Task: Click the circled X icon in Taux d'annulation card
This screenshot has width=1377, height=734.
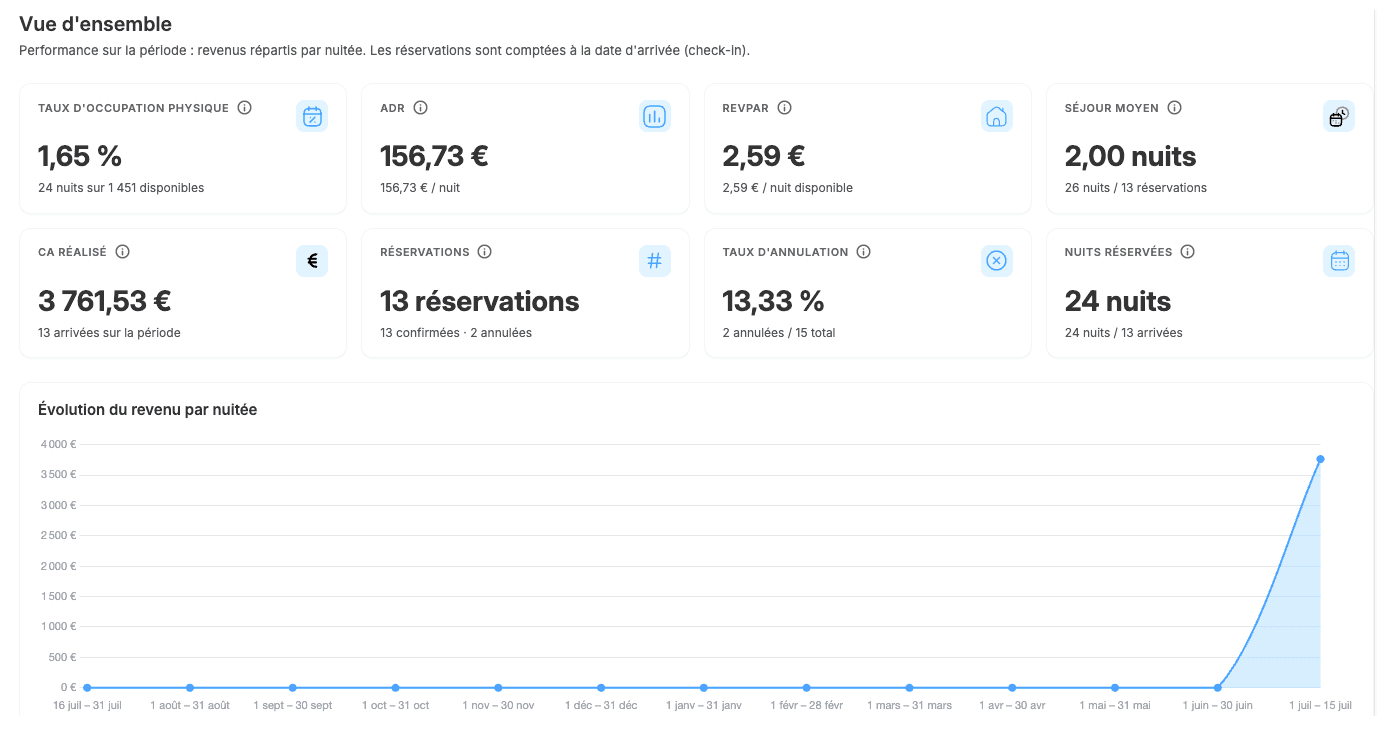Action: coord(997,261)
